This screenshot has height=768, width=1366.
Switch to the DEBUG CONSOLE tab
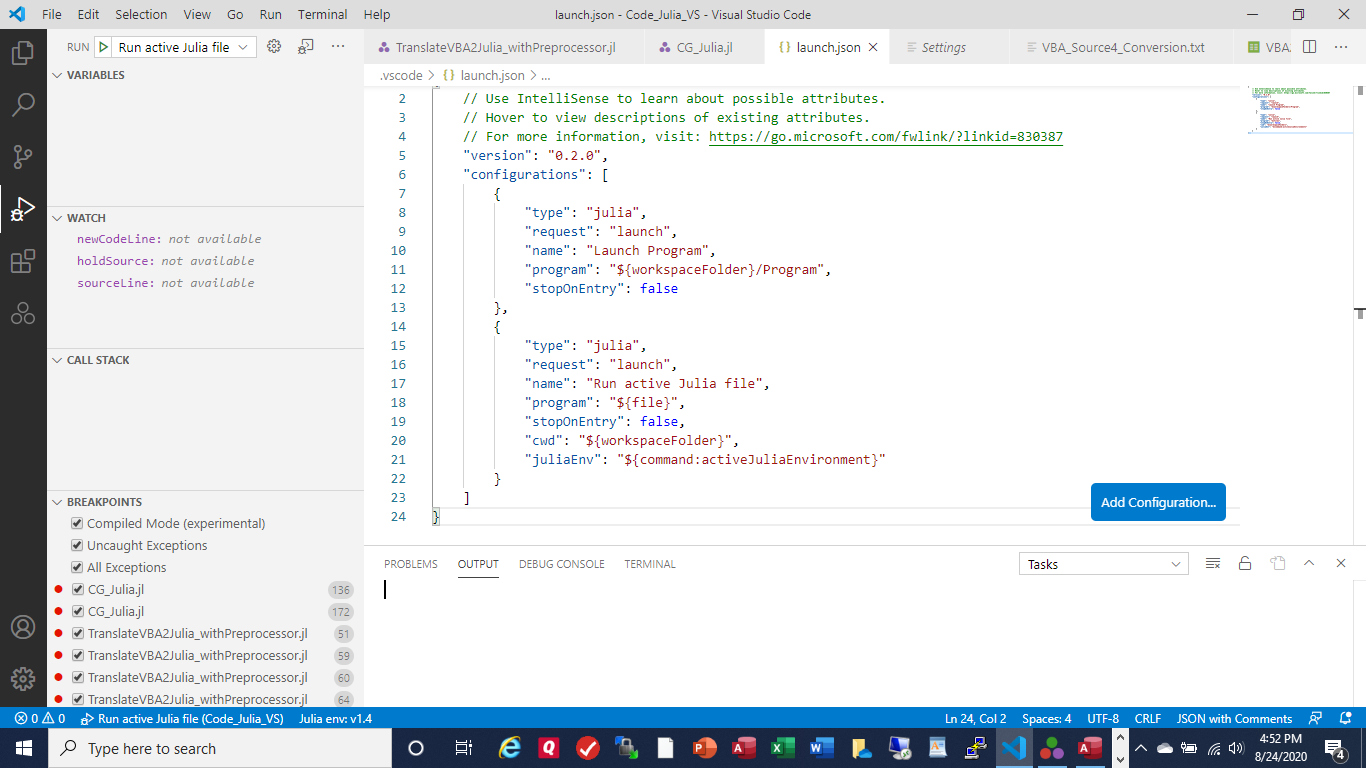[564, 563]
